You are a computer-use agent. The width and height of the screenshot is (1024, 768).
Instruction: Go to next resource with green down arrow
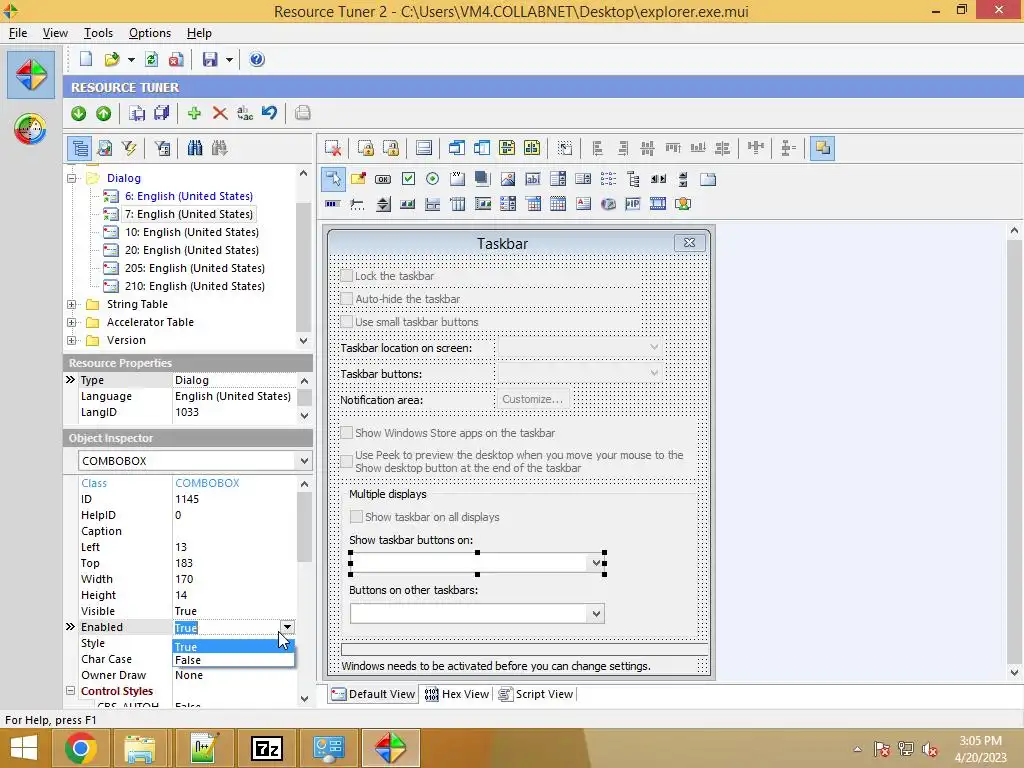tap(78, 113)
